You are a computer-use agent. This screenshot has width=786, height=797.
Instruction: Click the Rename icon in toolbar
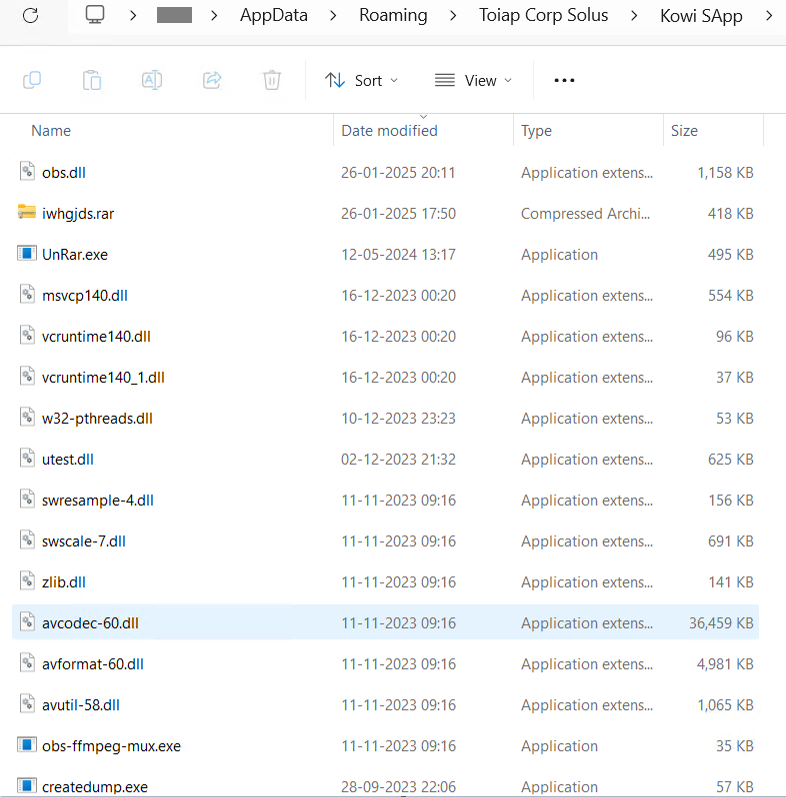(152, 80)
